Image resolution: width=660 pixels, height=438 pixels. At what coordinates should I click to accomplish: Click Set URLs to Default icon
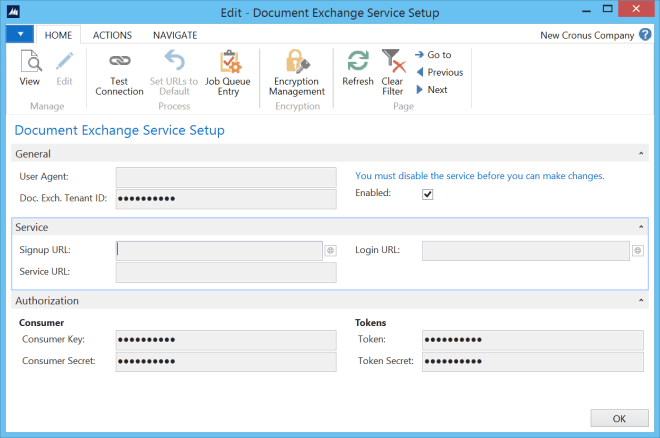[x=174, y=61]
